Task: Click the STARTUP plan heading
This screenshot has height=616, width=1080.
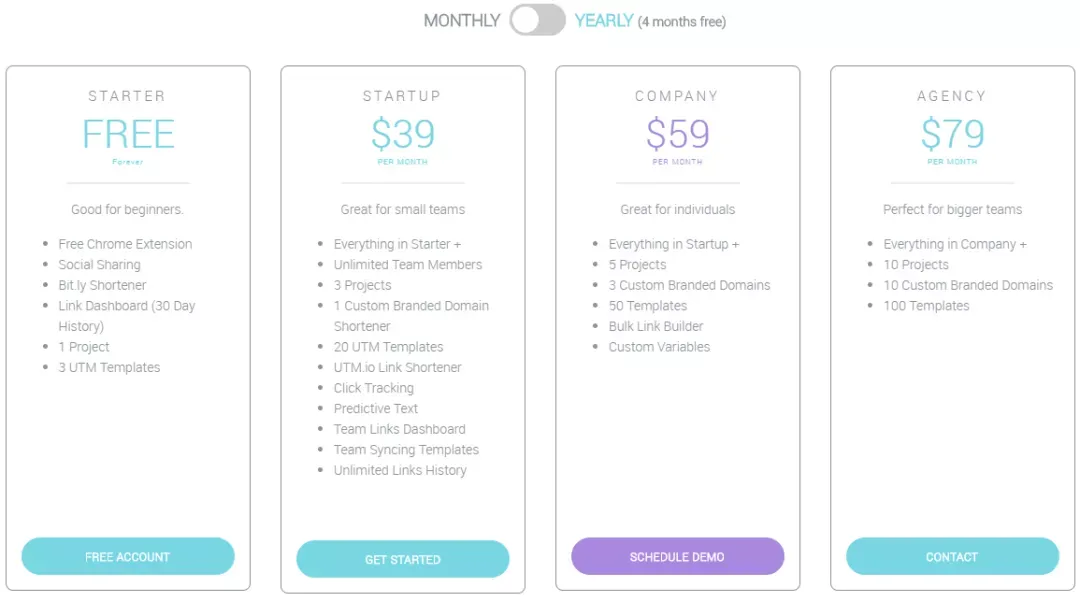Action: (402, 96)
